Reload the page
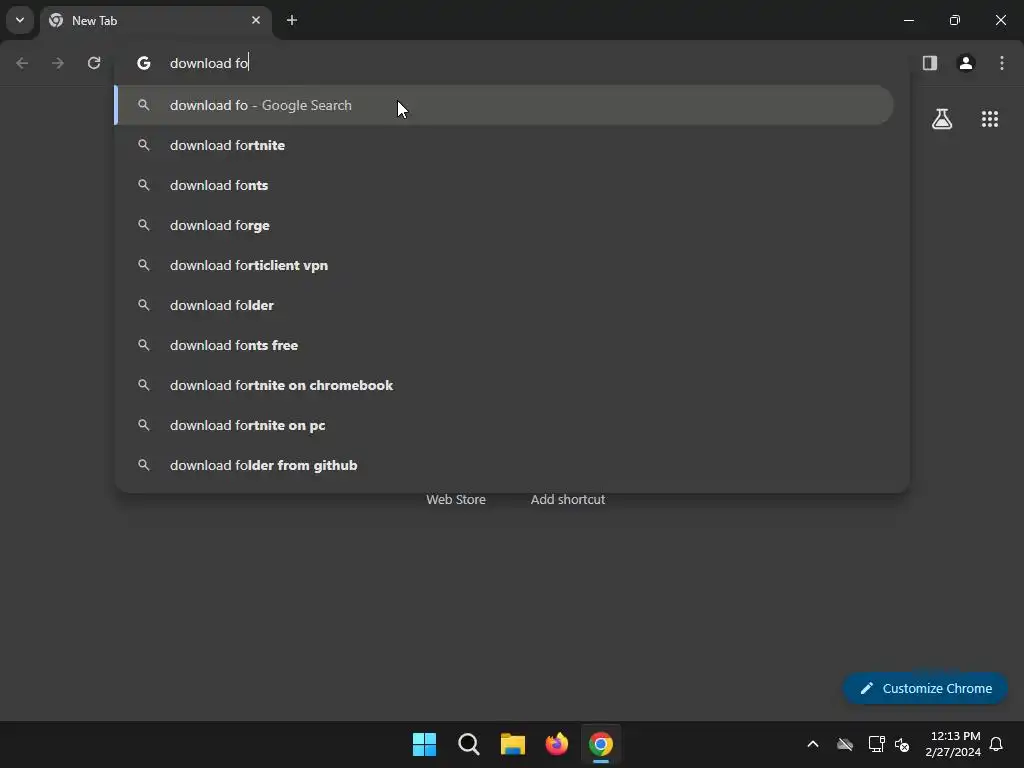This screenshot has height=768, width=1024. (94, 63)
